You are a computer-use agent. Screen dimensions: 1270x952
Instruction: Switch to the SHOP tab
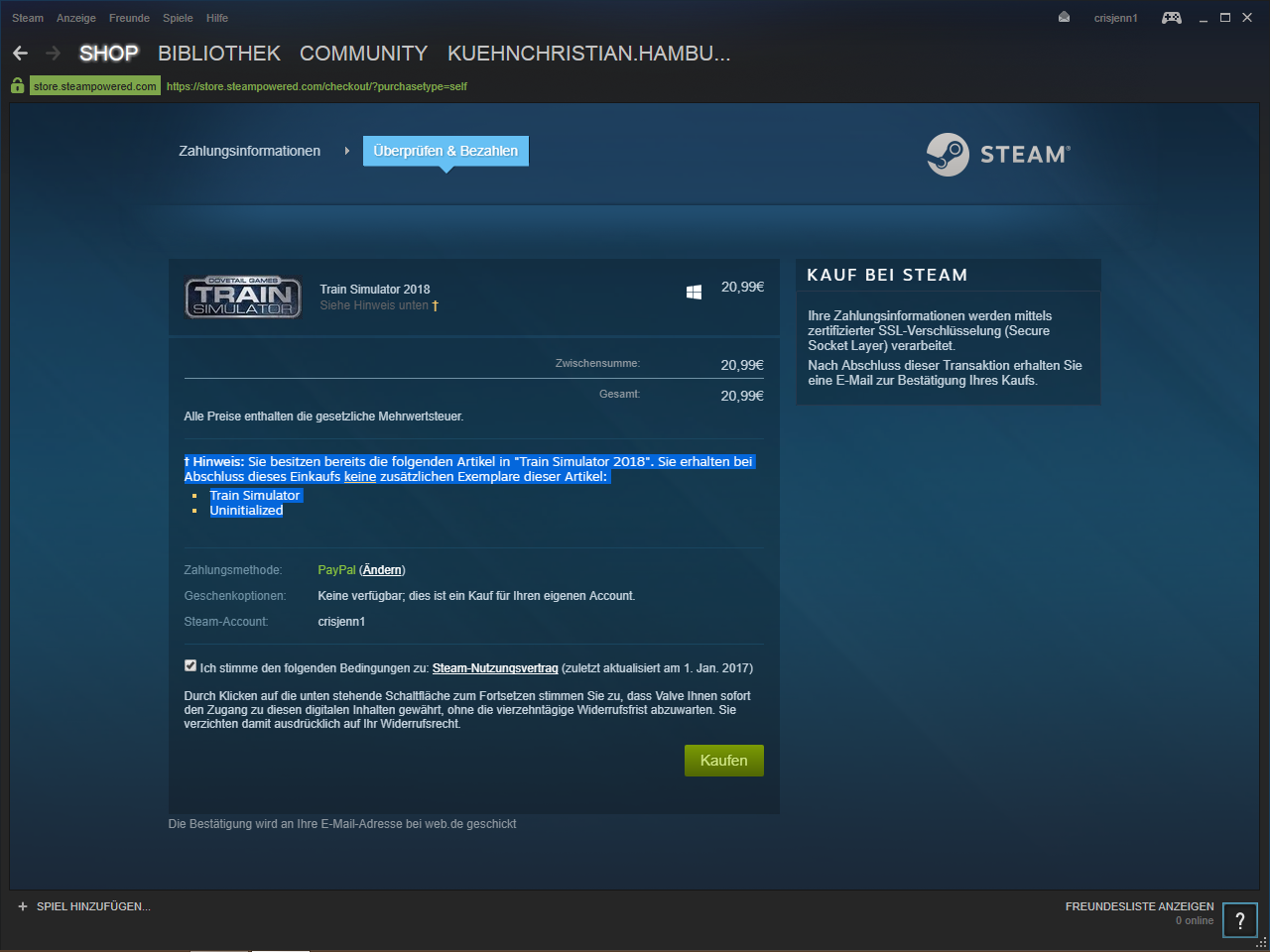tap(109, 54)
